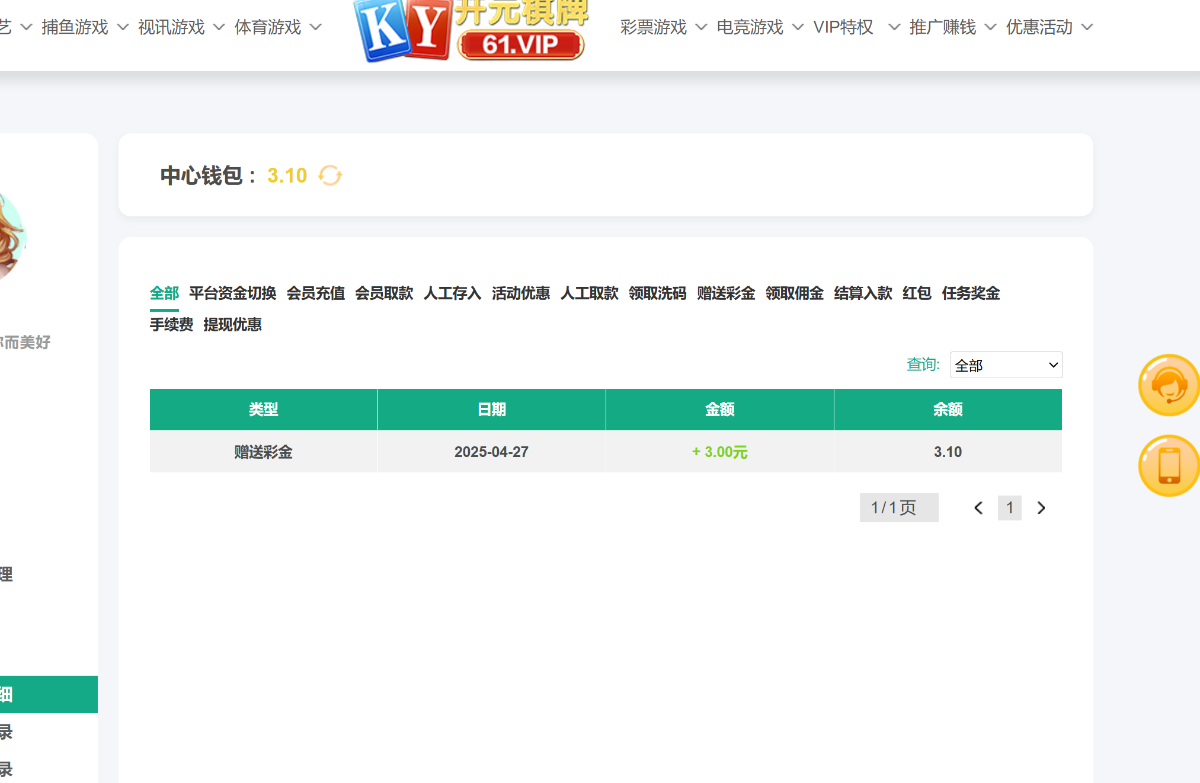Expand the 彩票游戏 navigation menu
Image resolution: width=1200 pixels, height=783 pixels.
pos(663,28)
